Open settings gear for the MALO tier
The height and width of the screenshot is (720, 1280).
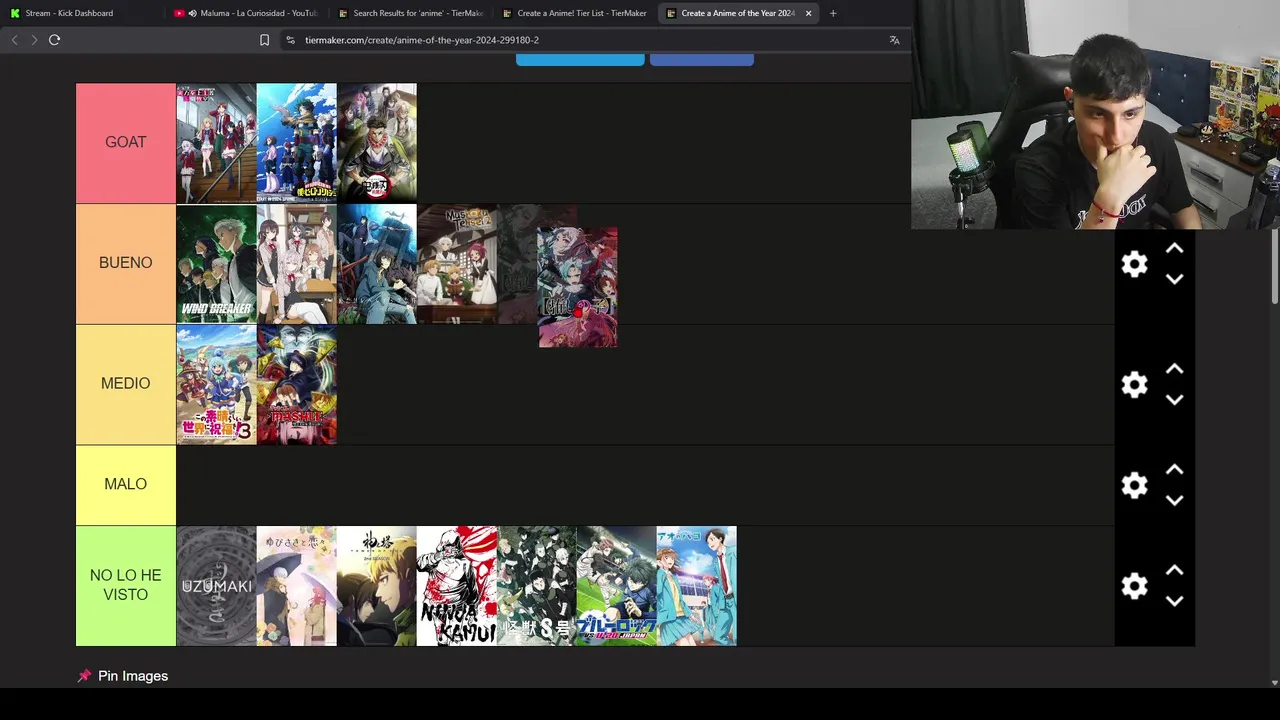pyautogui.click(x=1134, y=485)
